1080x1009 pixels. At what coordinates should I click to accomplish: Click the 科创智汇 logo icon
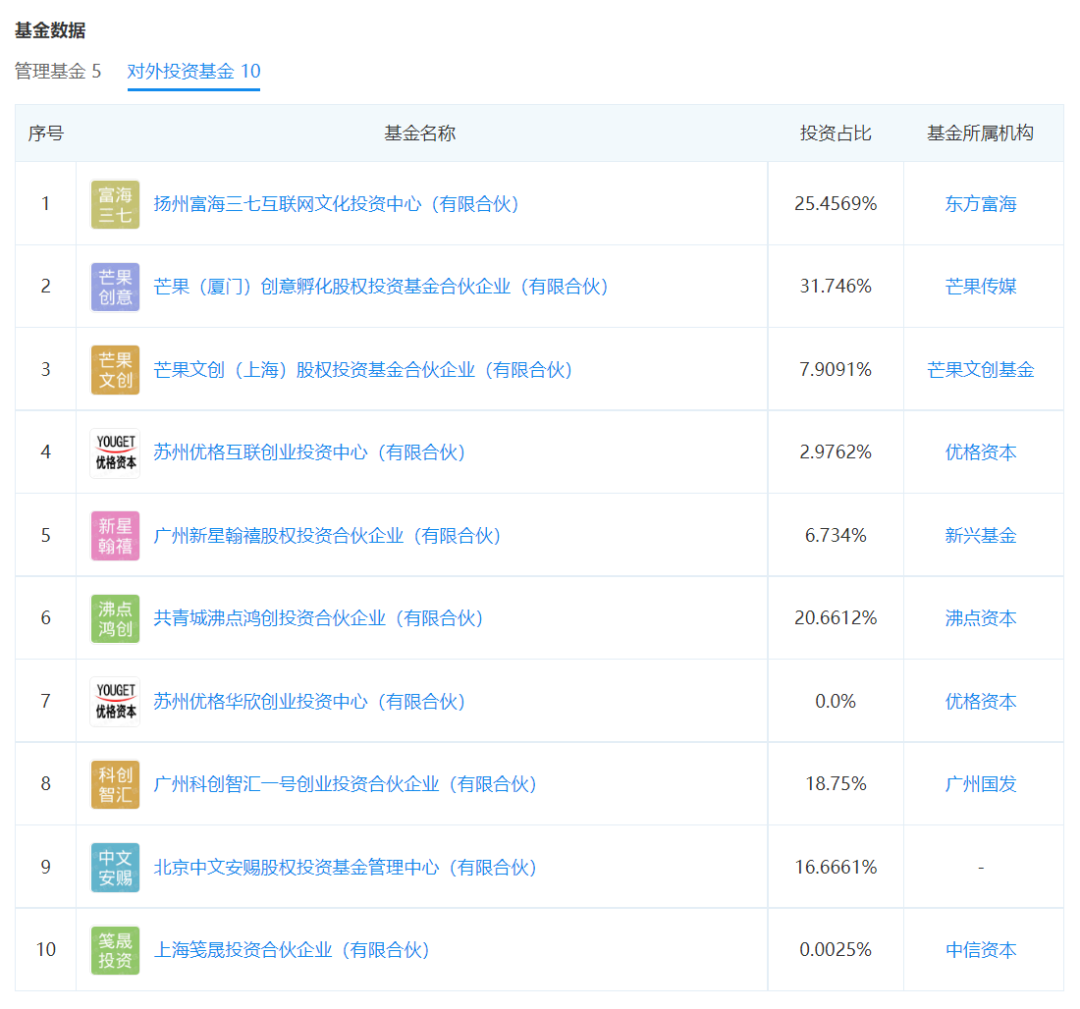click(x=115, y=784)
